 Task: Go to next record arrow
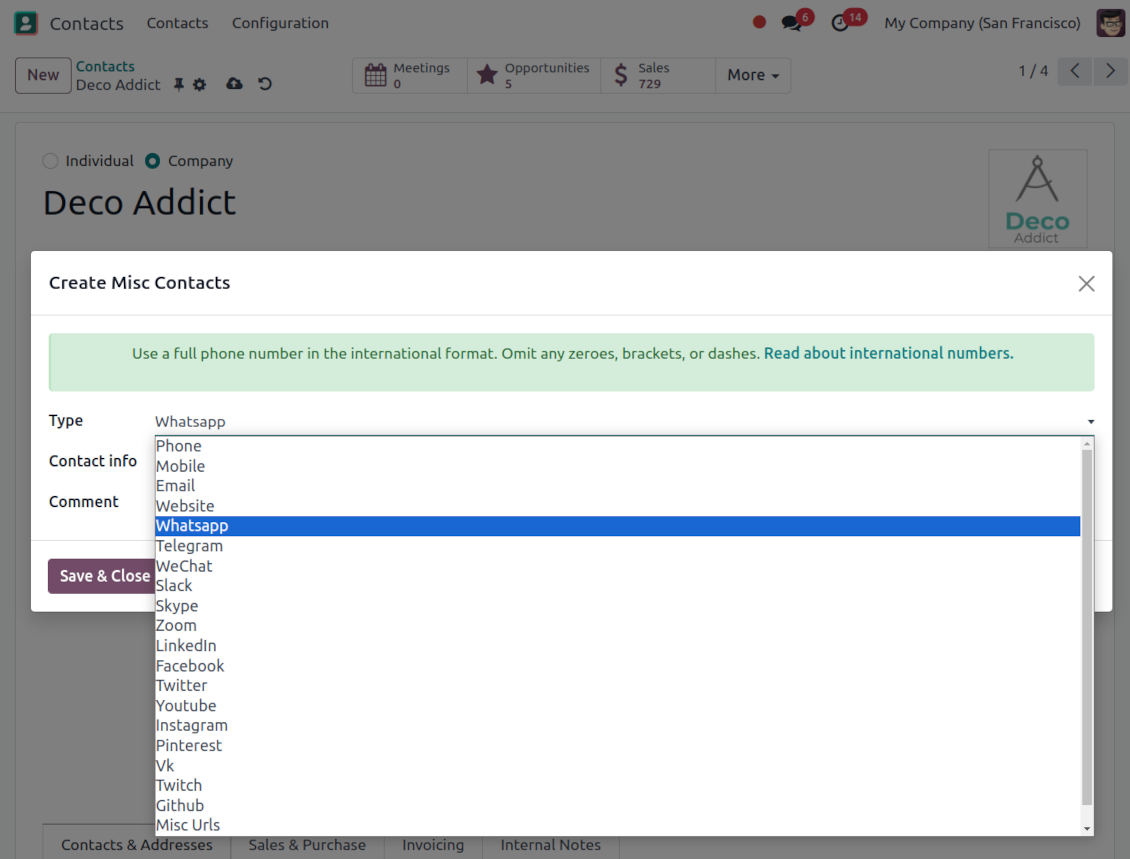[1111, 71]
